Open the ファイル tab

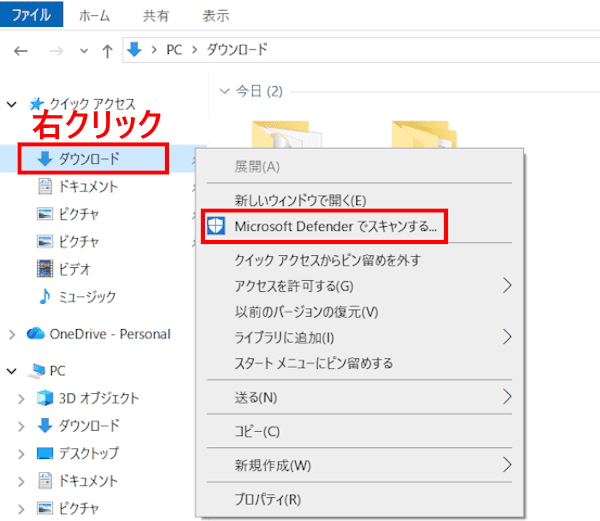pyautogui.click(x=32, y=15)
